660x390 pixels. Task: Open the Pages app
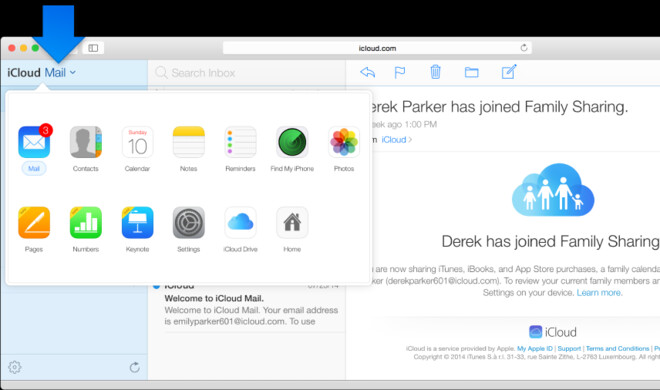[34, 223]
